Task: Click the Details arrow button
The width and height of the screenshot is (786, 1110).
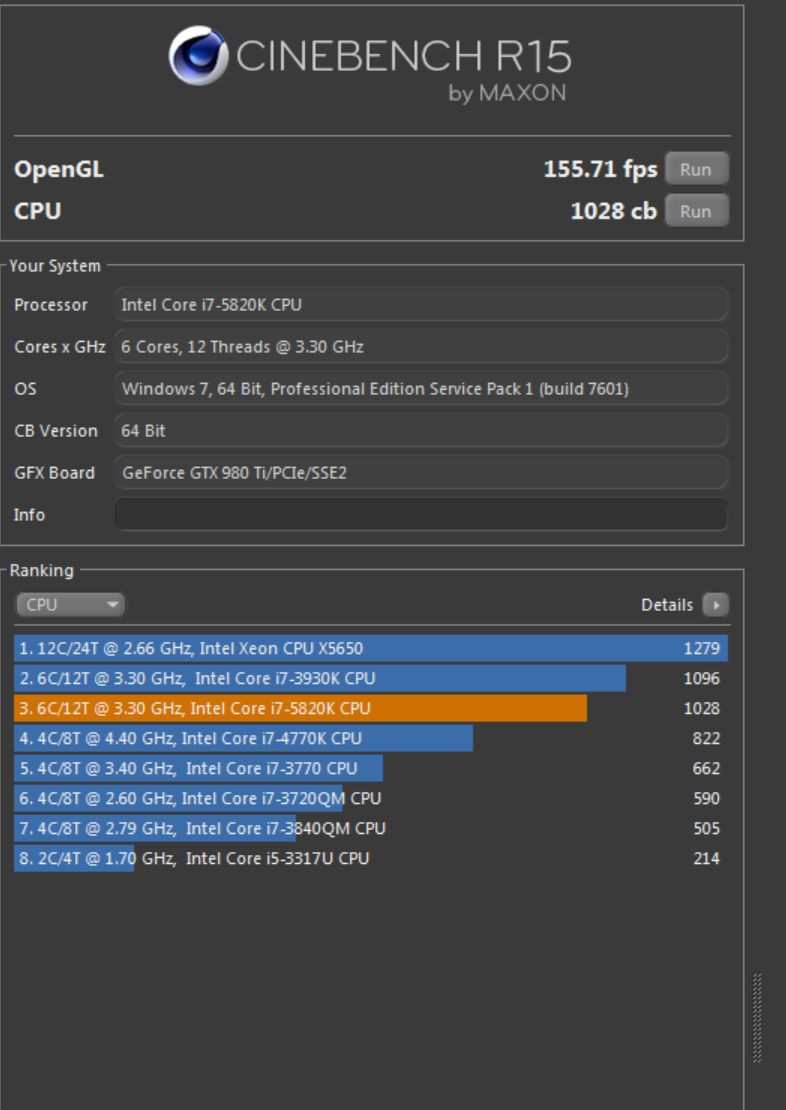Action: point(715,605)
